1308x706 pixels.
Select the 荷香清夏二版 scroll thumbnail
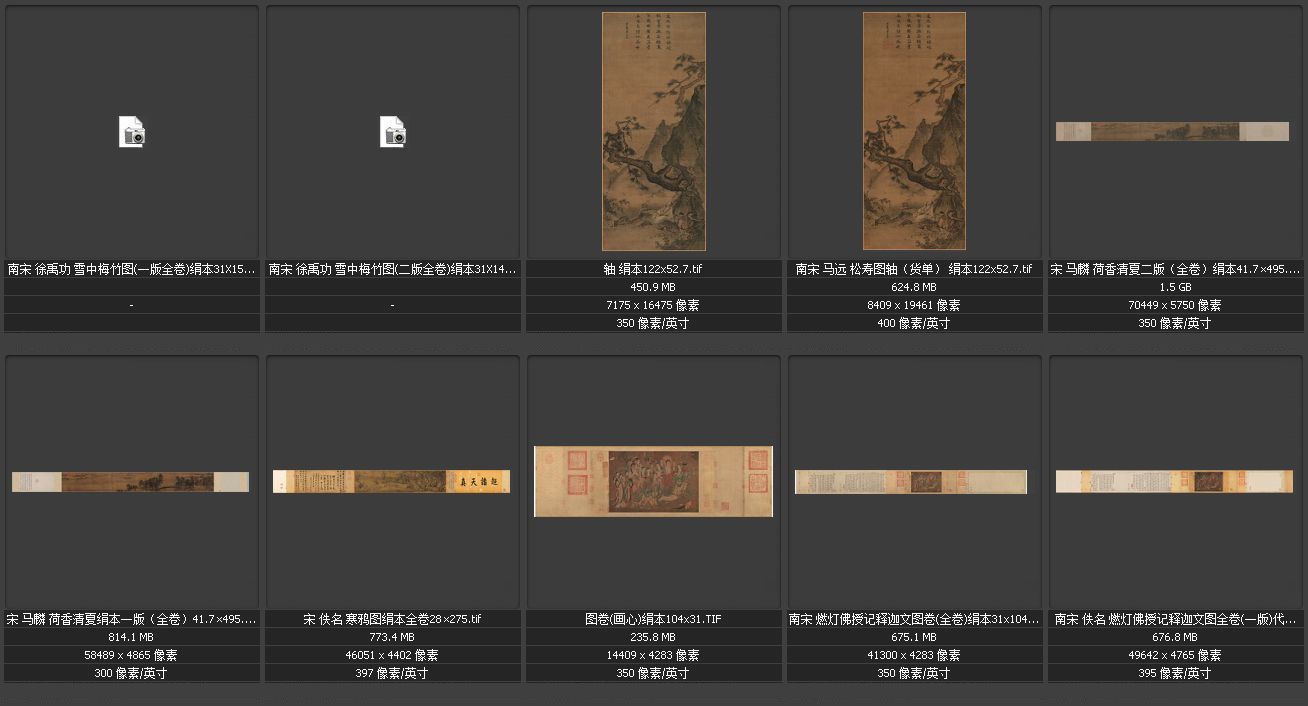pos(1172,131)
